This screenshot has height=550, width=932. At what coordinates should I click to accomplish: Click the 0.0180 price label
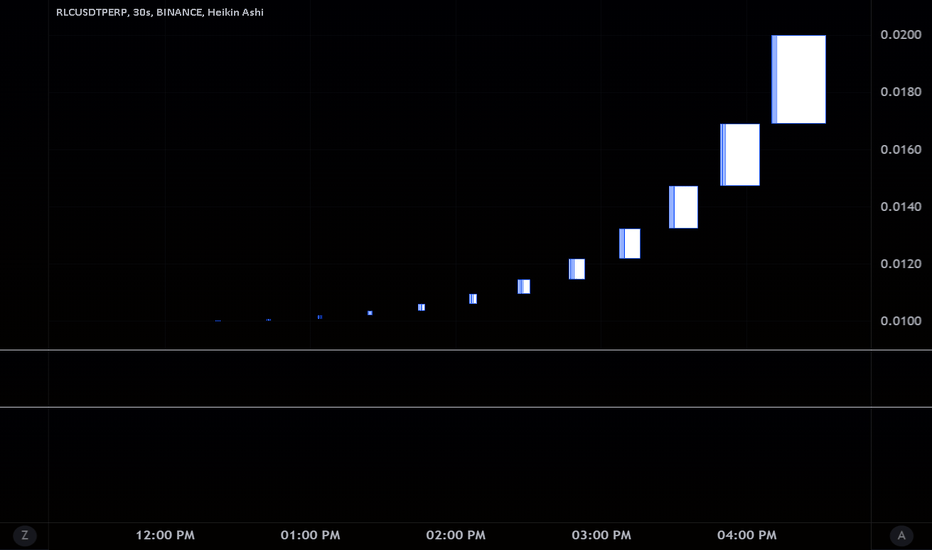(x=900, y=92)
